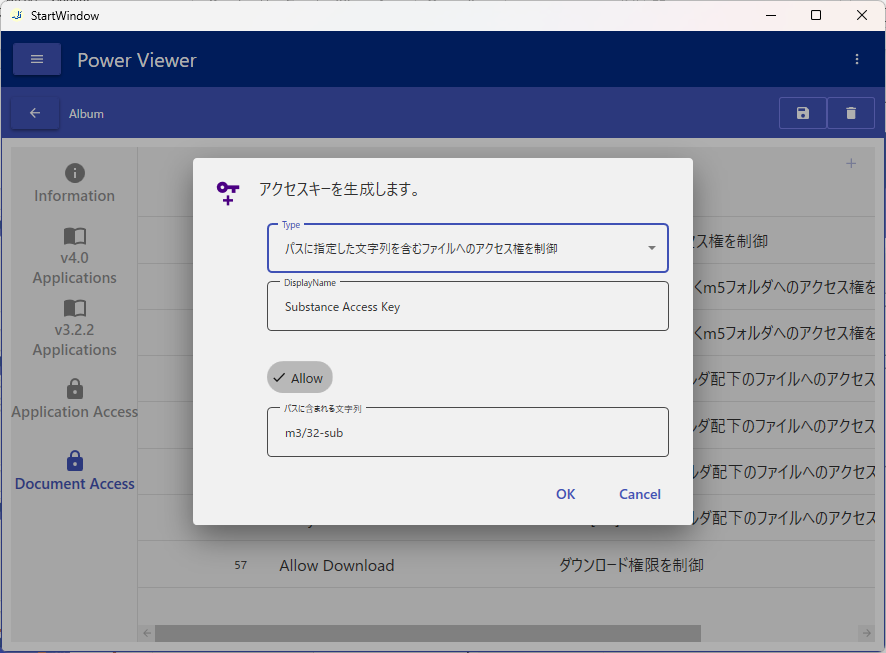Open the three-dot overflow menu
Image resolution: width=886 pixels, height=653 pixels.
[857, 60]
